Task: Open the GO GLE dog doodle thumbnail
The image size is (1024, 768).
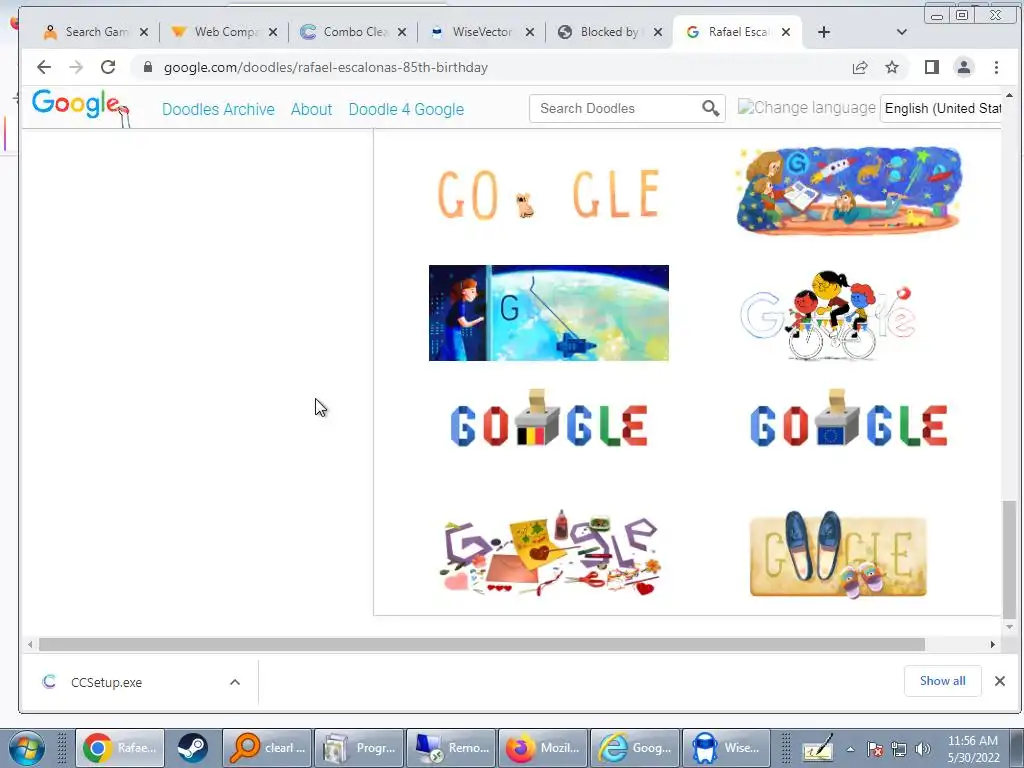Action: (549, 193)
